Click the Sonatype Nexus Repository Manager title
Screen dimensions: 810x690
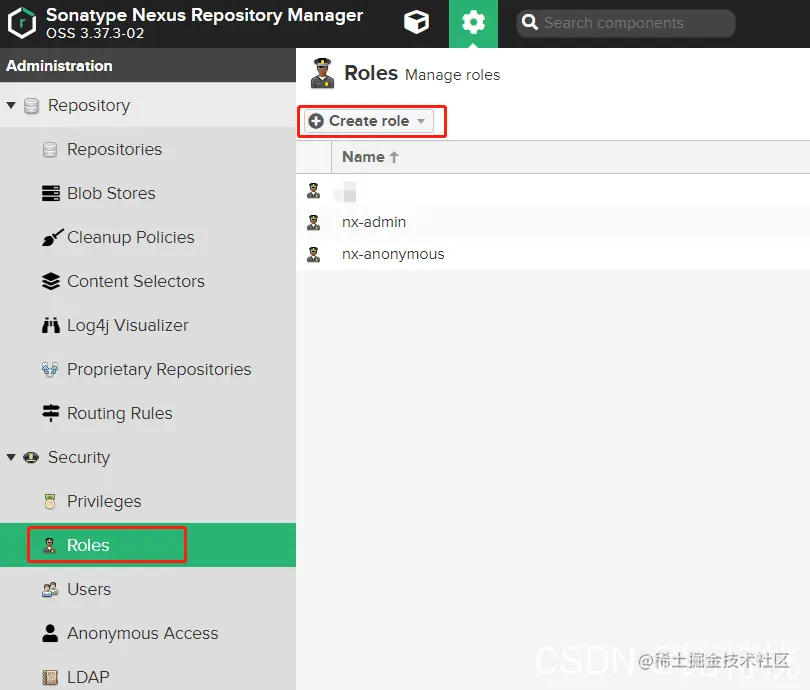point(205,15)
